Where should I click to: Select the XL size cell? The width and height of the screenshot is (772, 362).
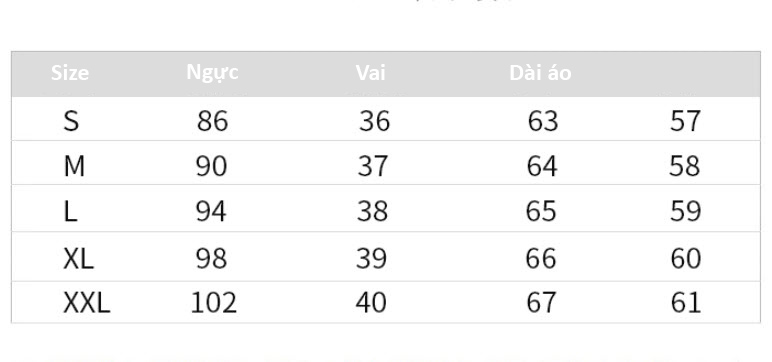tap(78, 259)
